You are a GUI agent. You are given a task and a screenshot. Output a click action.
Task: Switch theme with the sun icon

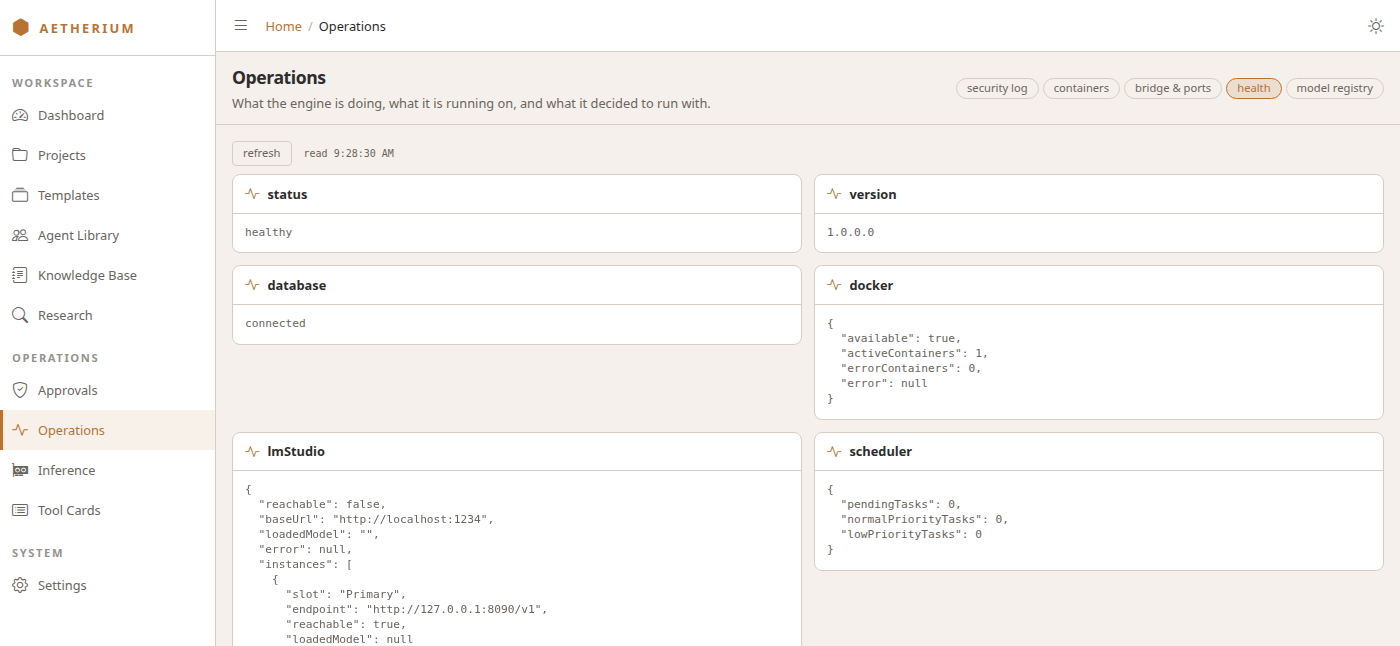1376,26
